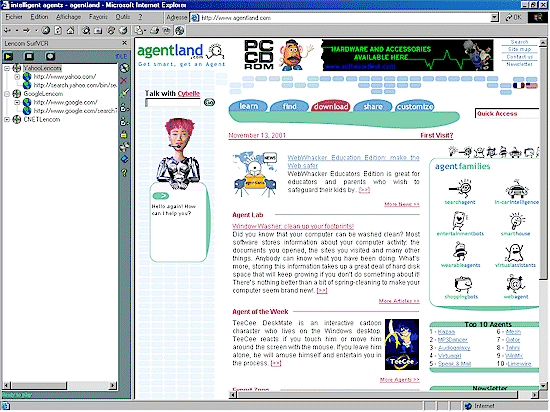Screen dimensions: 550x412
Task: Open the Affichage menu
Action: pyautogui.click(x=68, y=17)
